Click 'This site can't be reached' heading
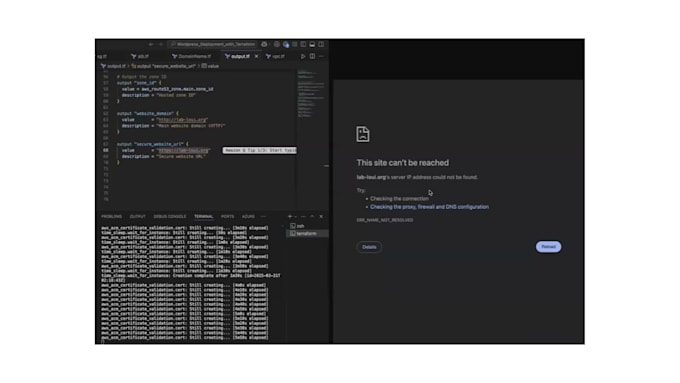 tap(402, 163)
